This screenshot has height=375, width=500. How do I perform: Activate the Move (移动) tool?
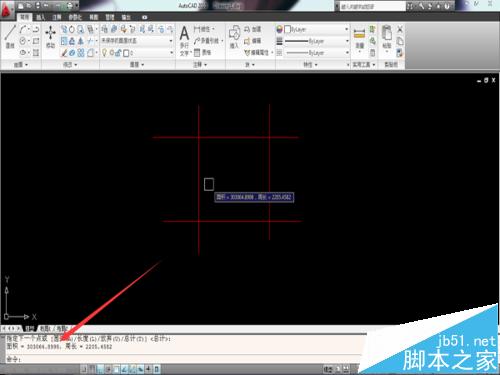(x=50, y=37)
